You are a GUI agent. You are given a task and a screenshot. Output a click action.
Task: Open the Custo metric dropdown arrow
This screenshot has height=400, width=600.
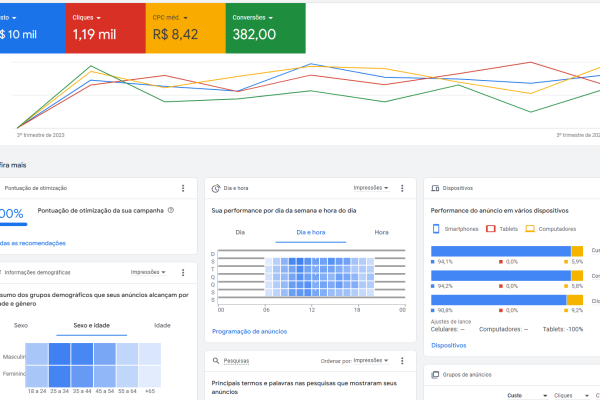click(x=14, y=18)
